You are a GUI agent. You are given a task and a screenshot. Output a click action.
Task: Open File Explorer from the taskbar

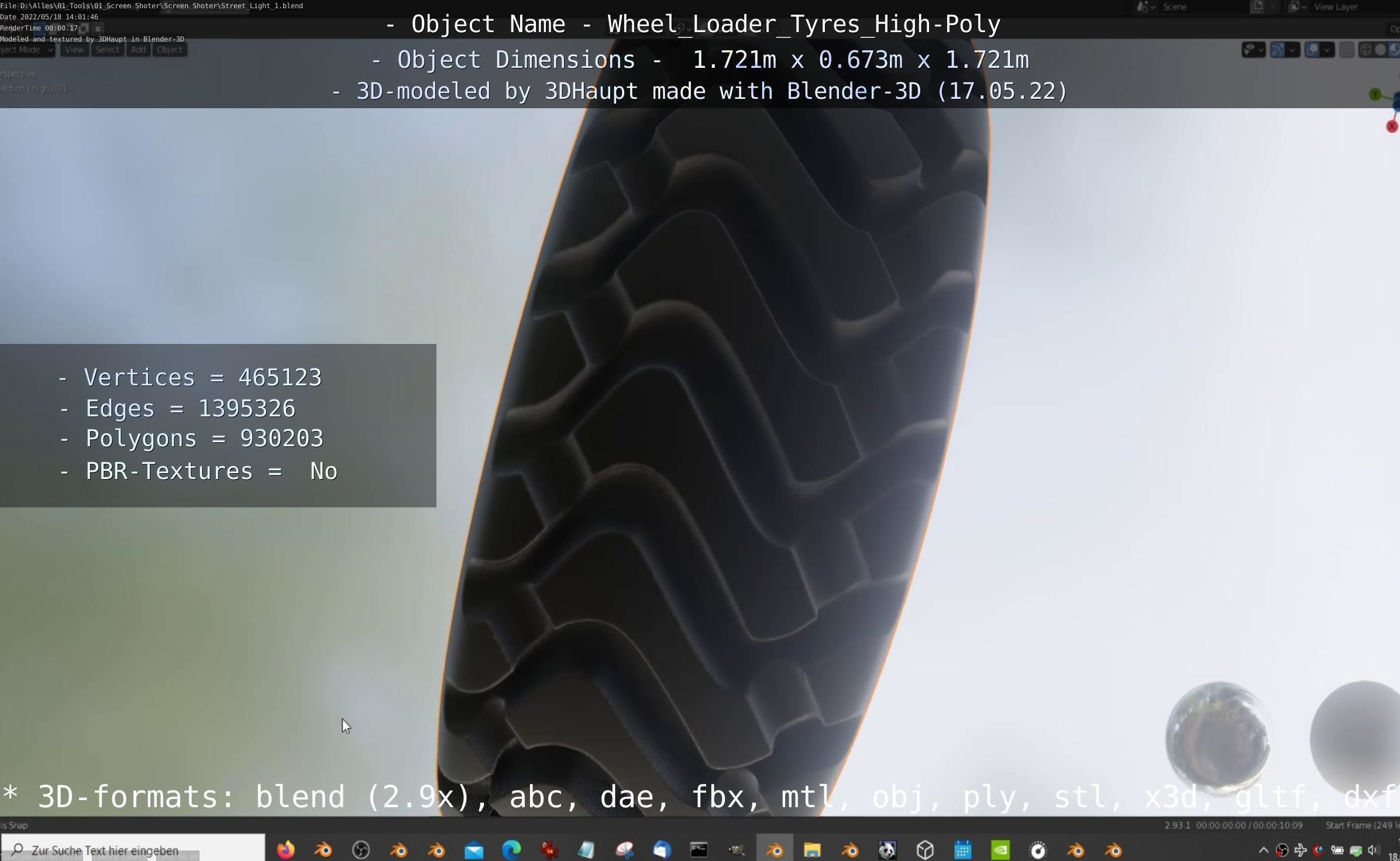[812, 849]
